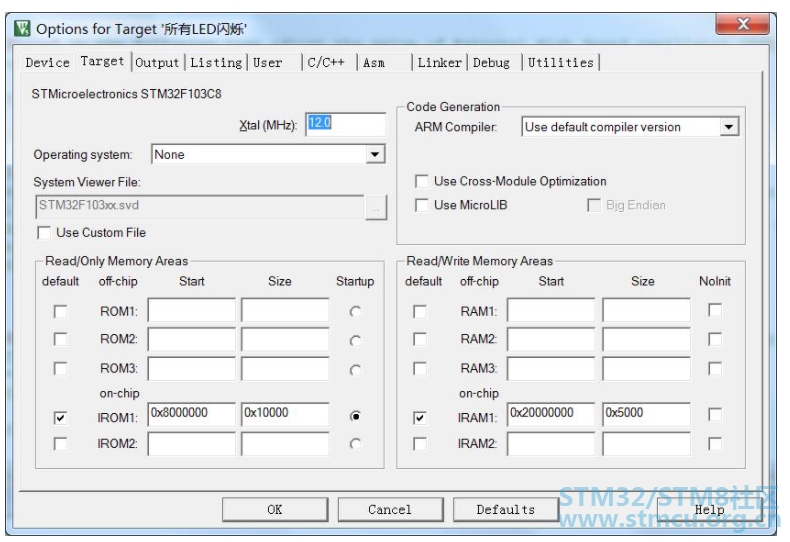Screen dimensions: 790x542
Task: Check the ROM3 default checkbox
Action: coord(60,369)
